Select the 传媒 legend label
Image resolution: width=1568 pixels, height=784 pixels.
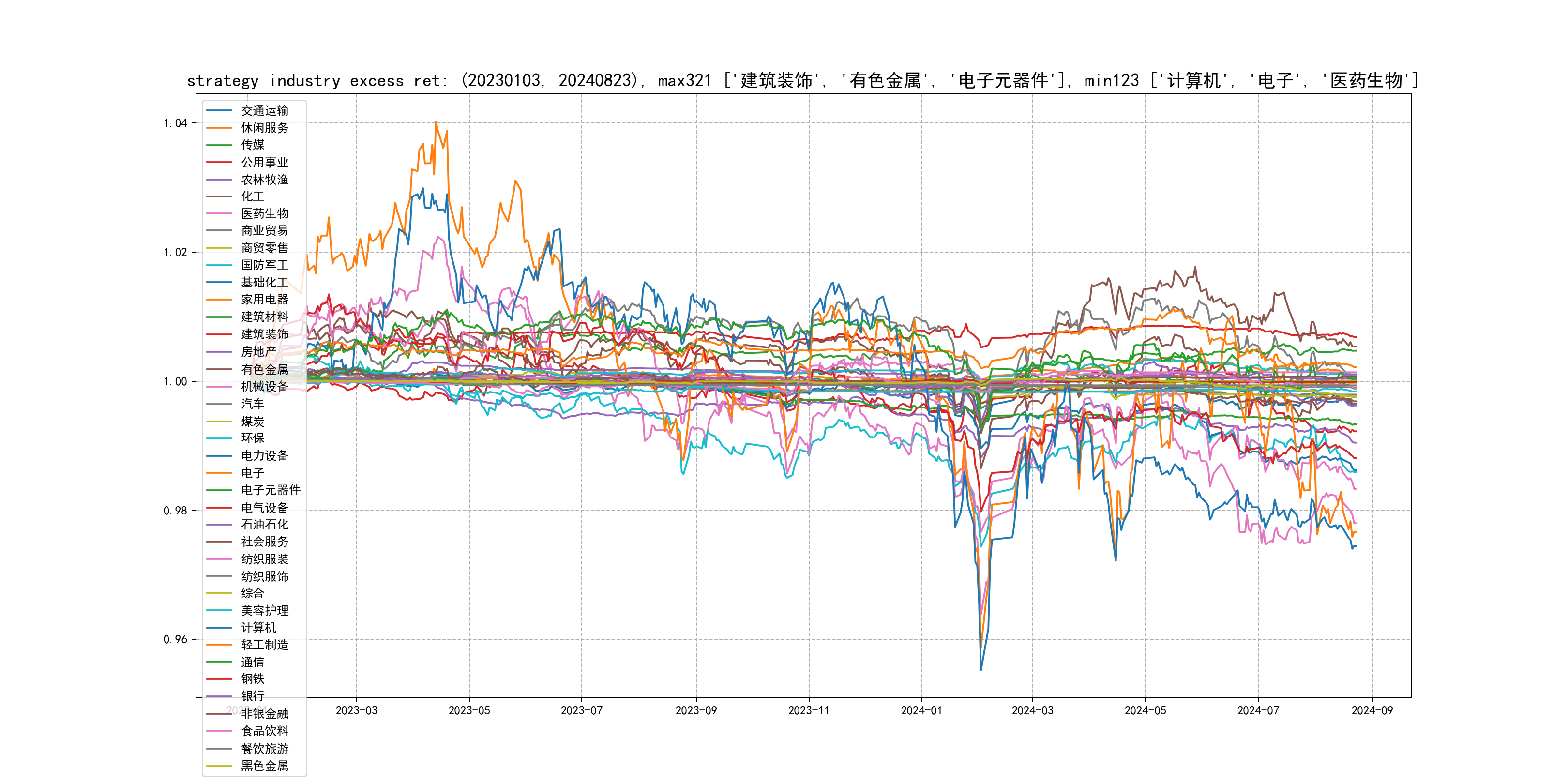(x=253, y=145)
